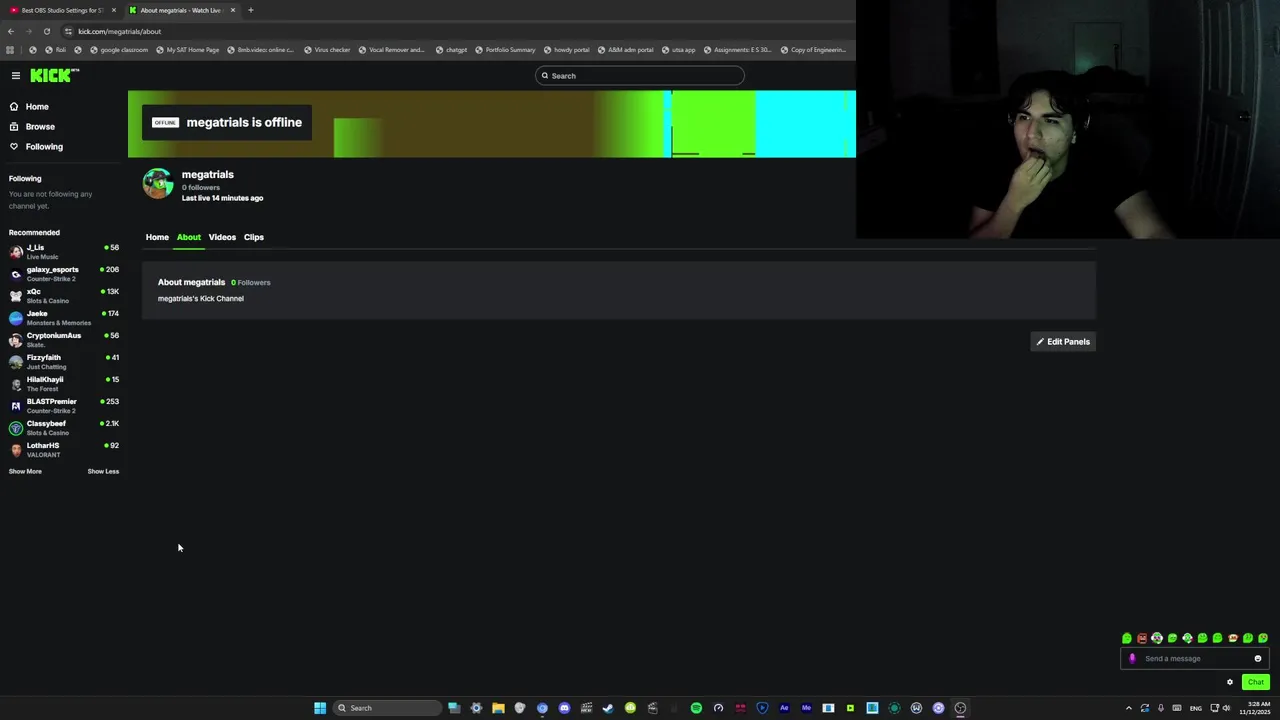Click the green Chat send button

coord(1256,682)
